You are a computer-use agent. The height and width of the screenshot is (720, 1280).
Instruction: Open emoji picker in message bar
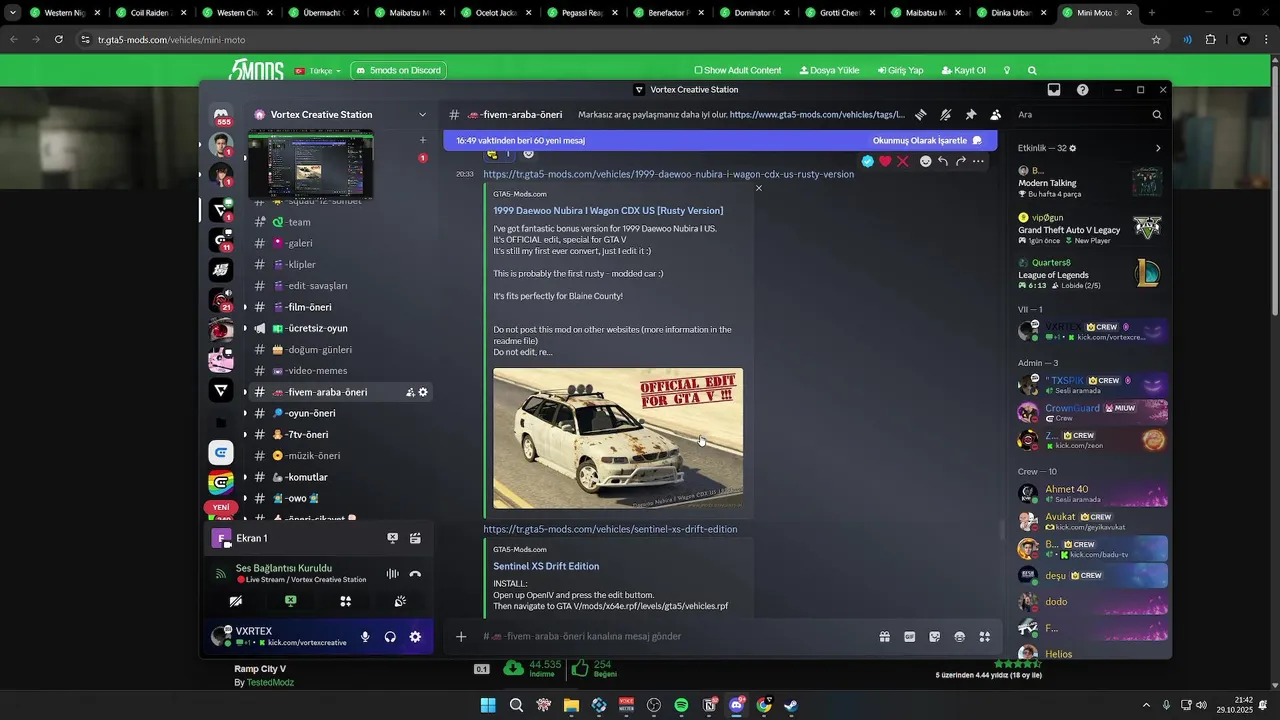[x=960, y=636]
